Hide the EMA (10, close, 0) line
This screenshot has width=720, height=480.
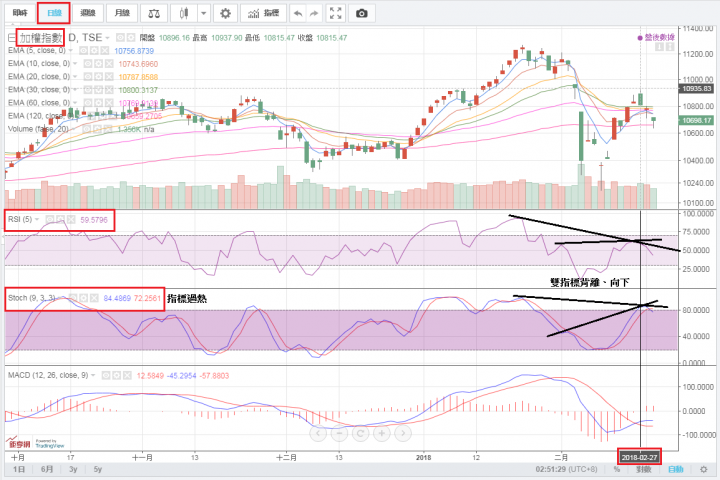[x=87, y=63]
